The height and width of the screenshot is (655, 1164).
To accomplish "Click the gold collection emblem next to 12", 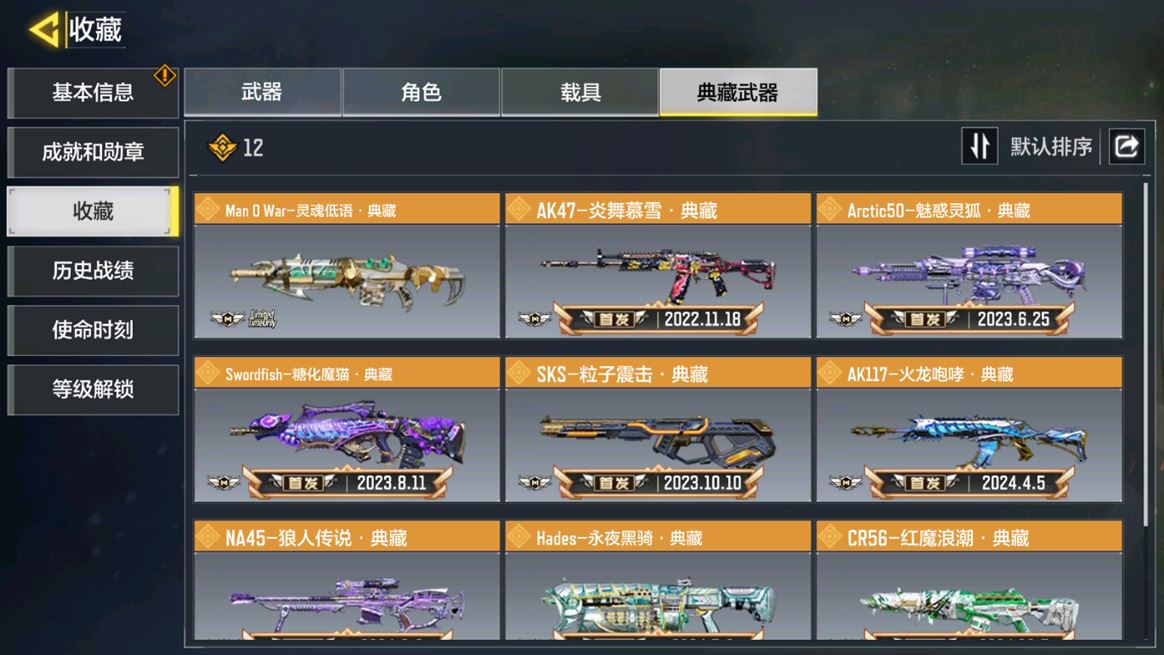I will click(222, 148).
